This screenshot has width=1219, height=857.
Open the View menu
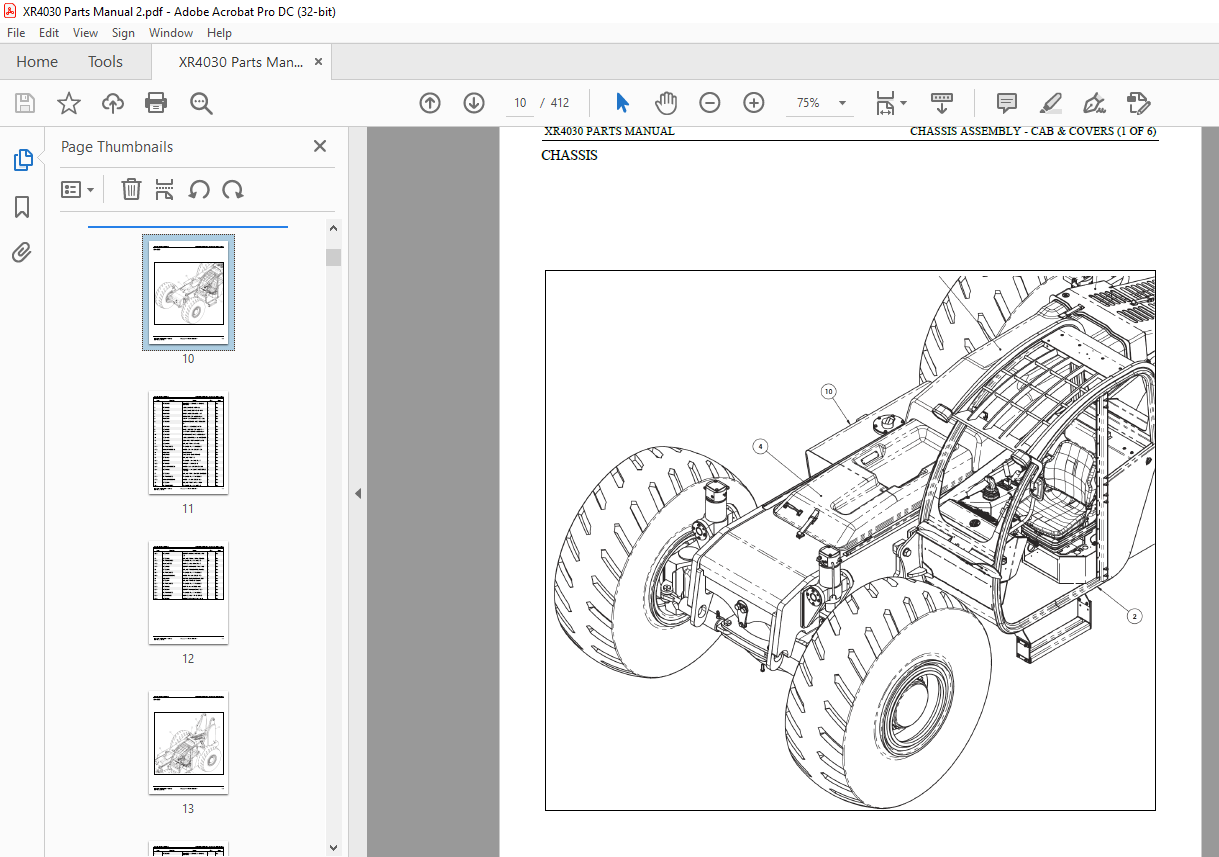click(x=85, y=33)
